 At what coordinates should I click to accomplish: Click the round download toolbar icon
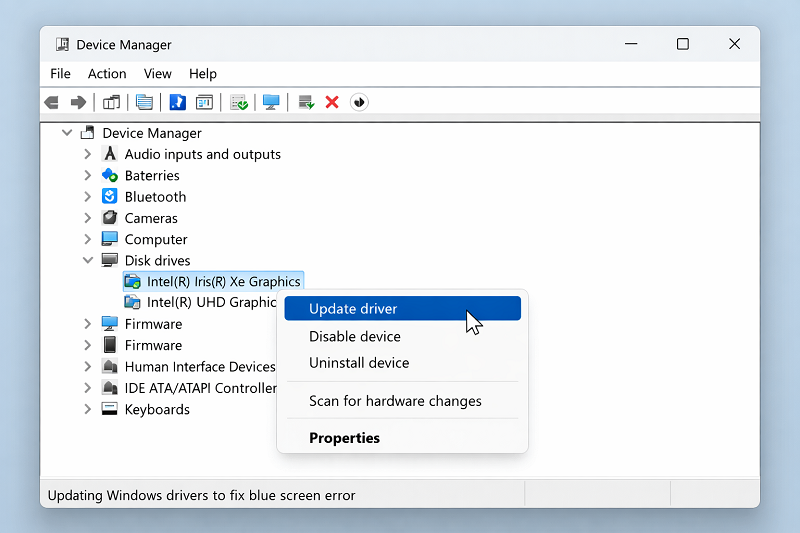[359, 103]
